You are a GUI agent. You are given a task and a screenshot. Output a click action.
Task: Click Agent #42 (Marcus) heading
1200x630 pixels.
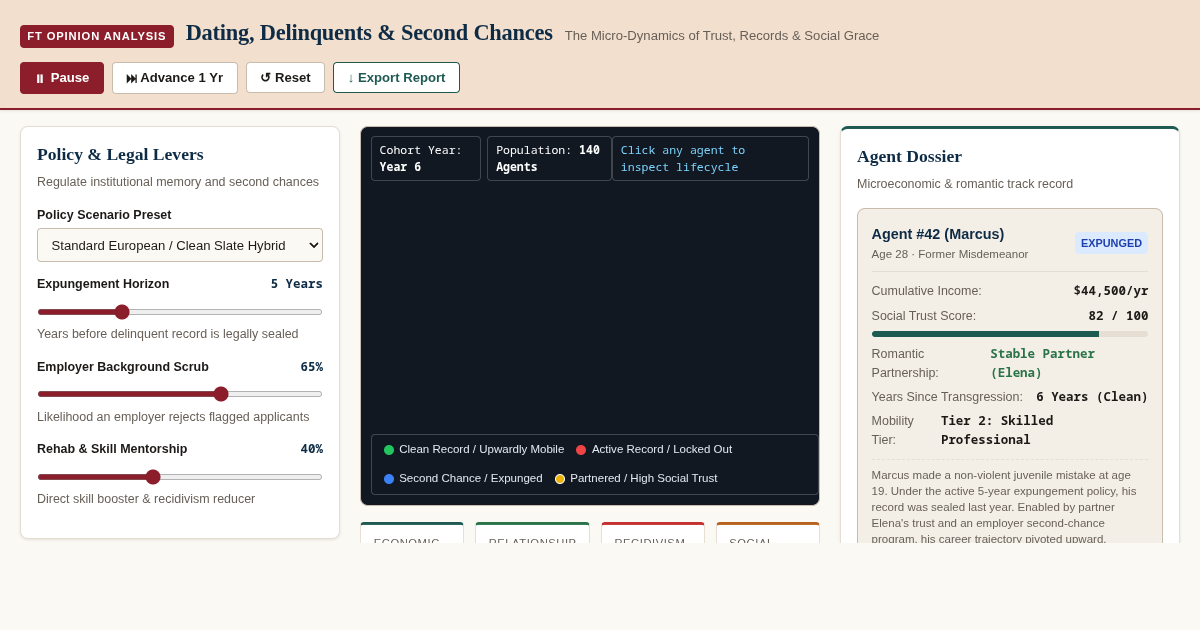938,234
